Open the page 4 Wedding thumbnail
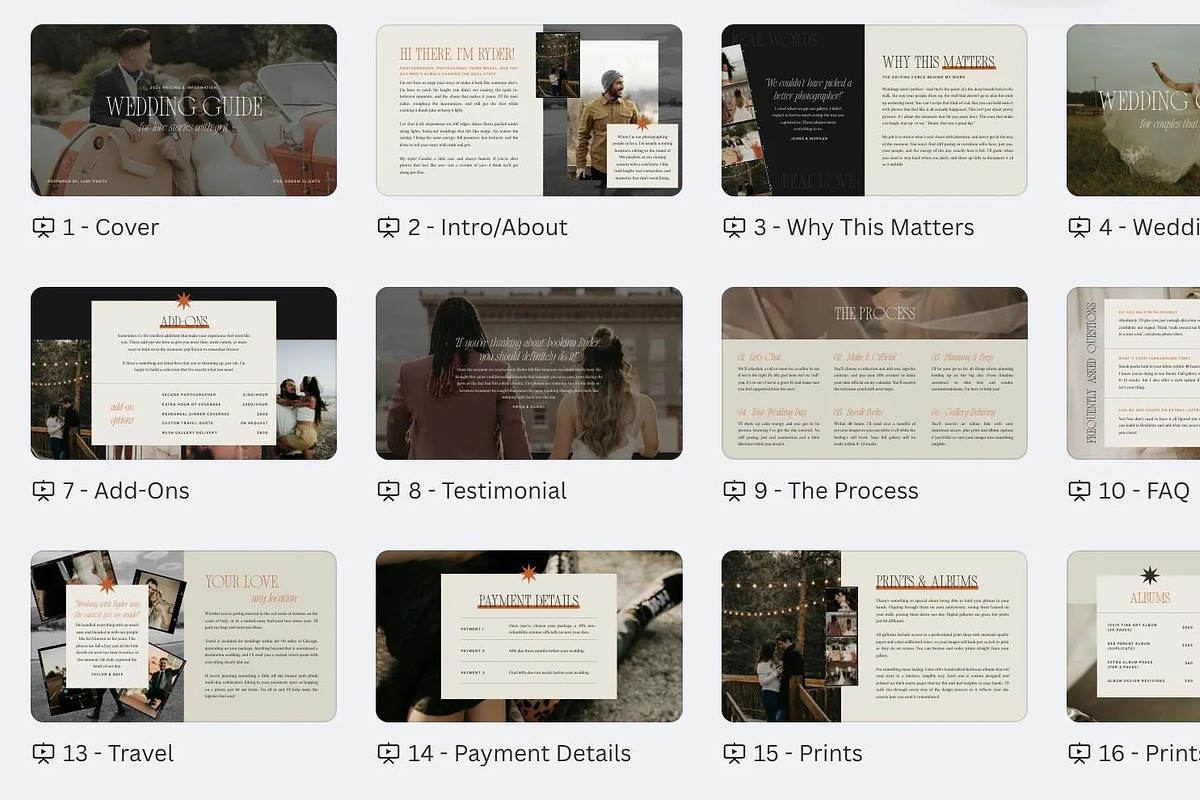This screenshot has height=800, width=1200. point(1133,110)
